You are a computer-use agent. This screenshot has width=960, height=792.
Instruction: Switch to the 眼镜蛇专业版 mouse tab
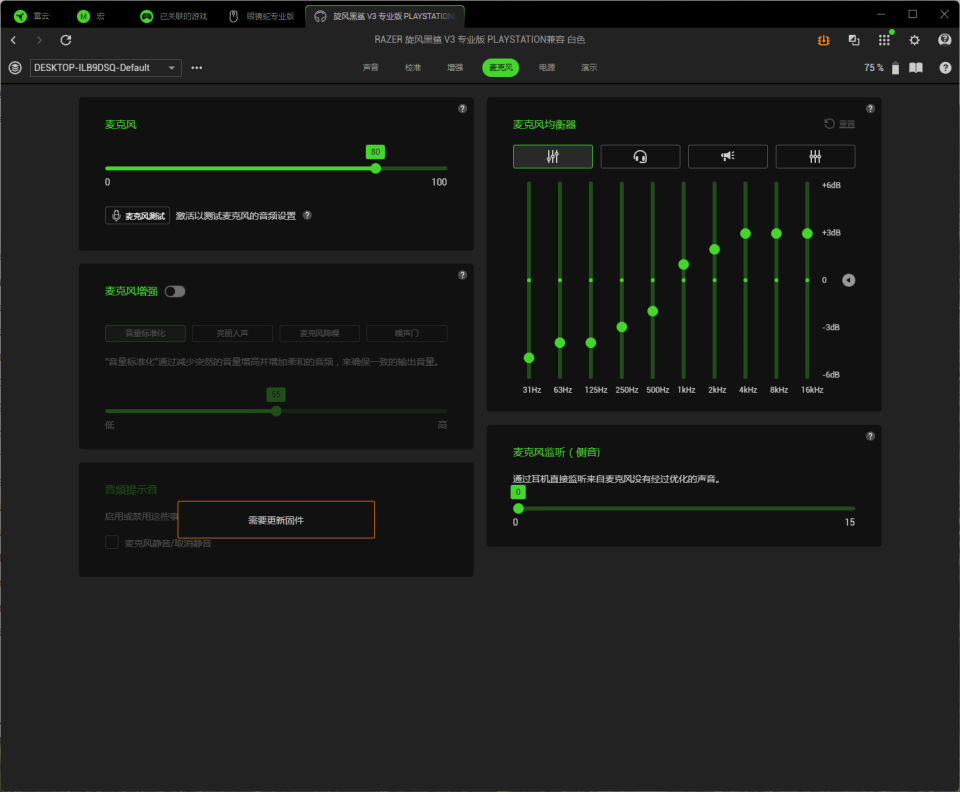tap(261, 16)
